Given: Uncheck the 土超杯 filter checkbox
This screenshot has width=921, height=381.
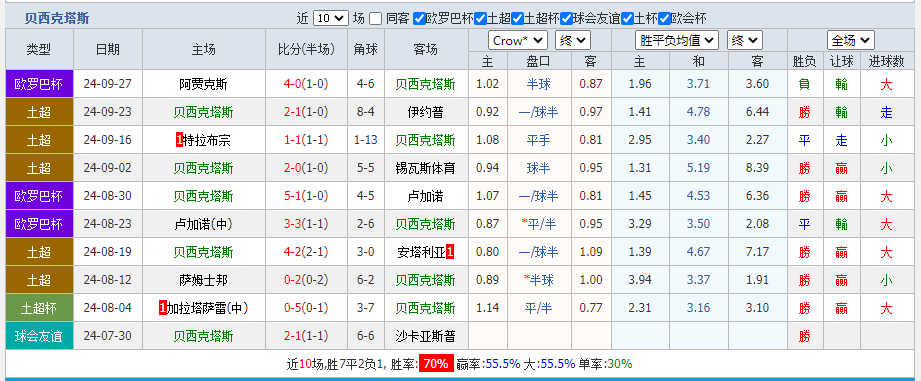Looking at the screenshot, I should click(517, 19).
